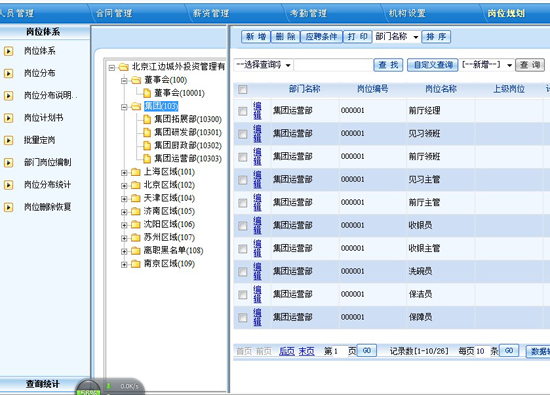Open the 考勤管理 top menu
The width and height of the screenshot is (550, 395).
coord(308,14)
